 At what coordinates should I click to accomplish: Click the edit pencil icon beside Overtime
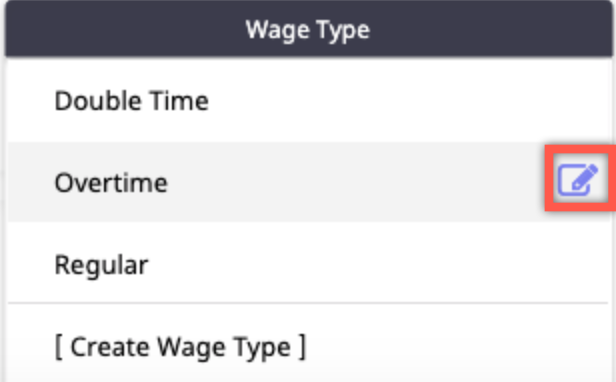tap(578, 180)
